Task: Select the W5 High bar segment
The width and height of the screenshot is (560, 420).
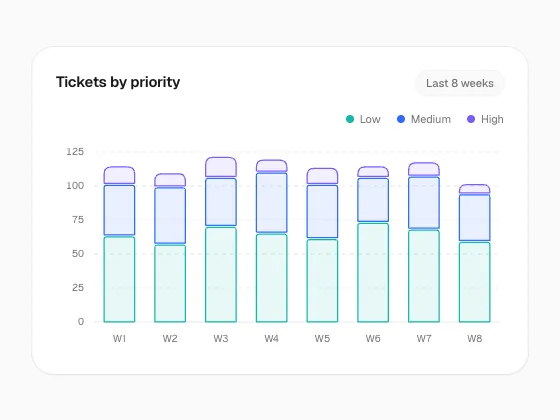Action: pyautogui.click(x=322, y=176)
